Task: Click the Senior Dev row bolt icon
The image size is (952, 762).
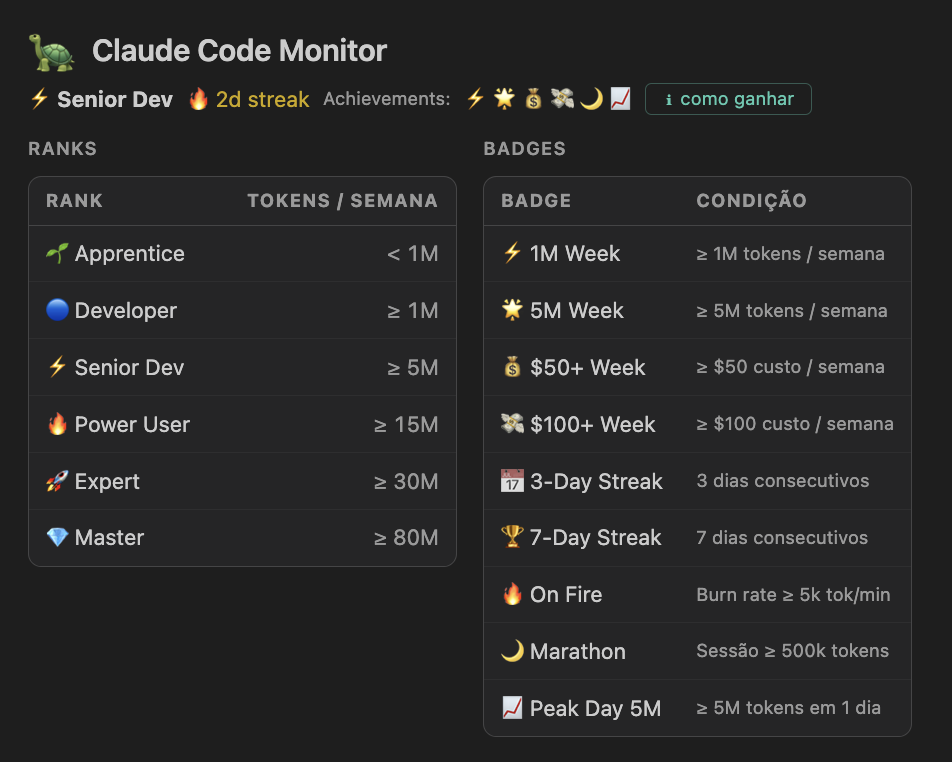Action: click(x=57, y=367)
